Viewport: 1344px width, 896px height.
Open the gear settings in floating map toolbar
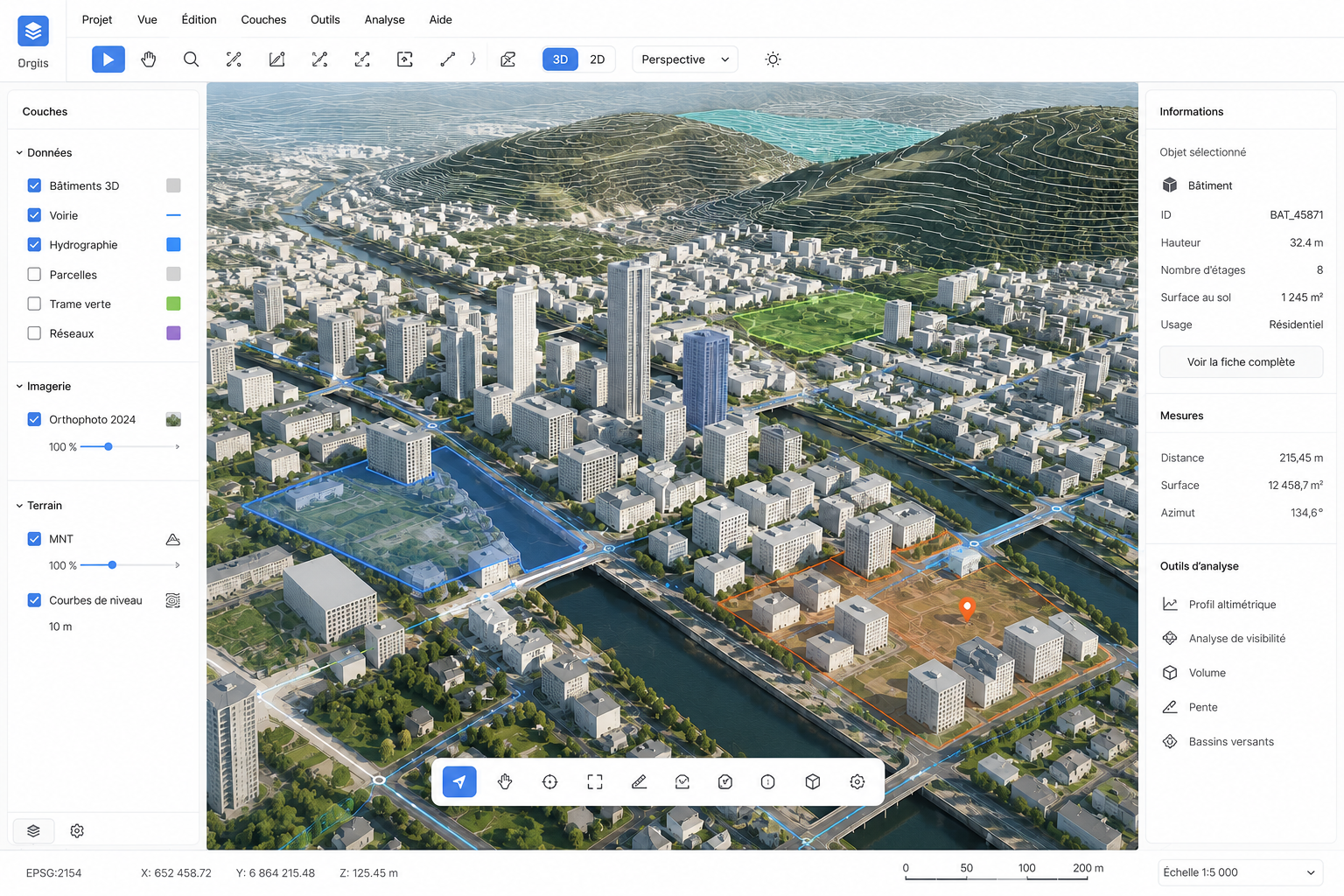tap(857, 781)
